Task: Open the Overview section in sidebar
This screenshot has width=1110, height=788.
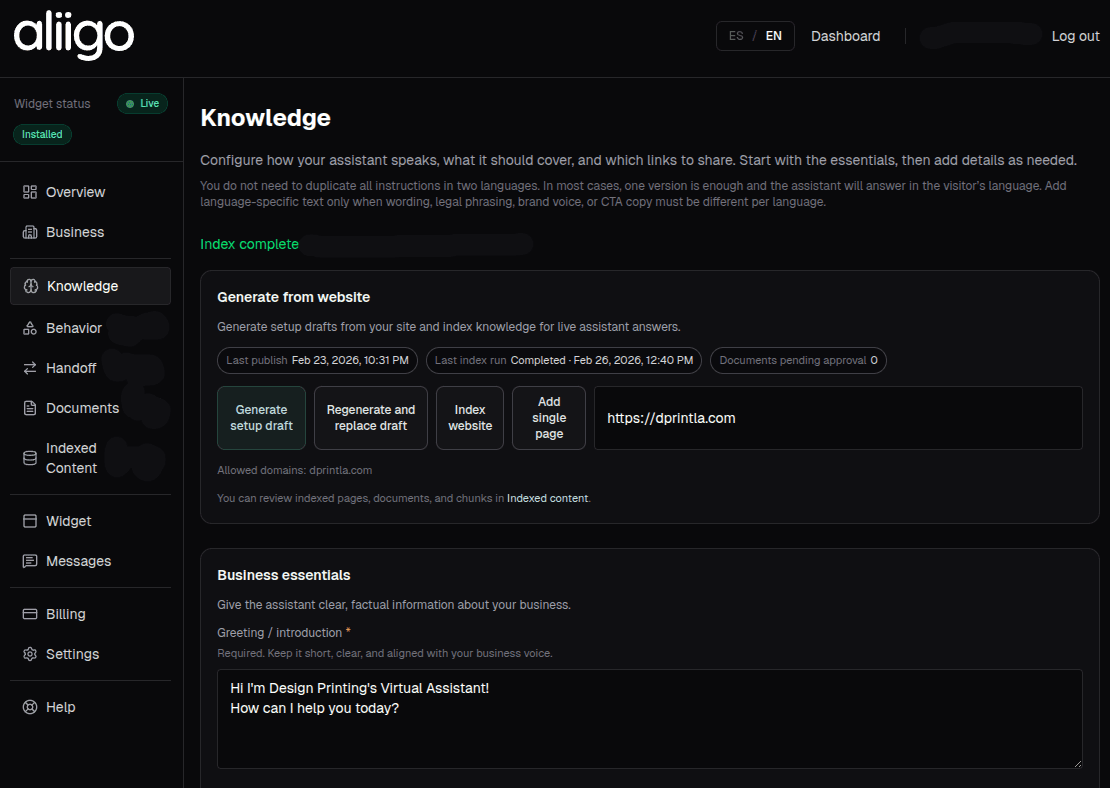Action: pyautogui.click(x=76, y=192)
